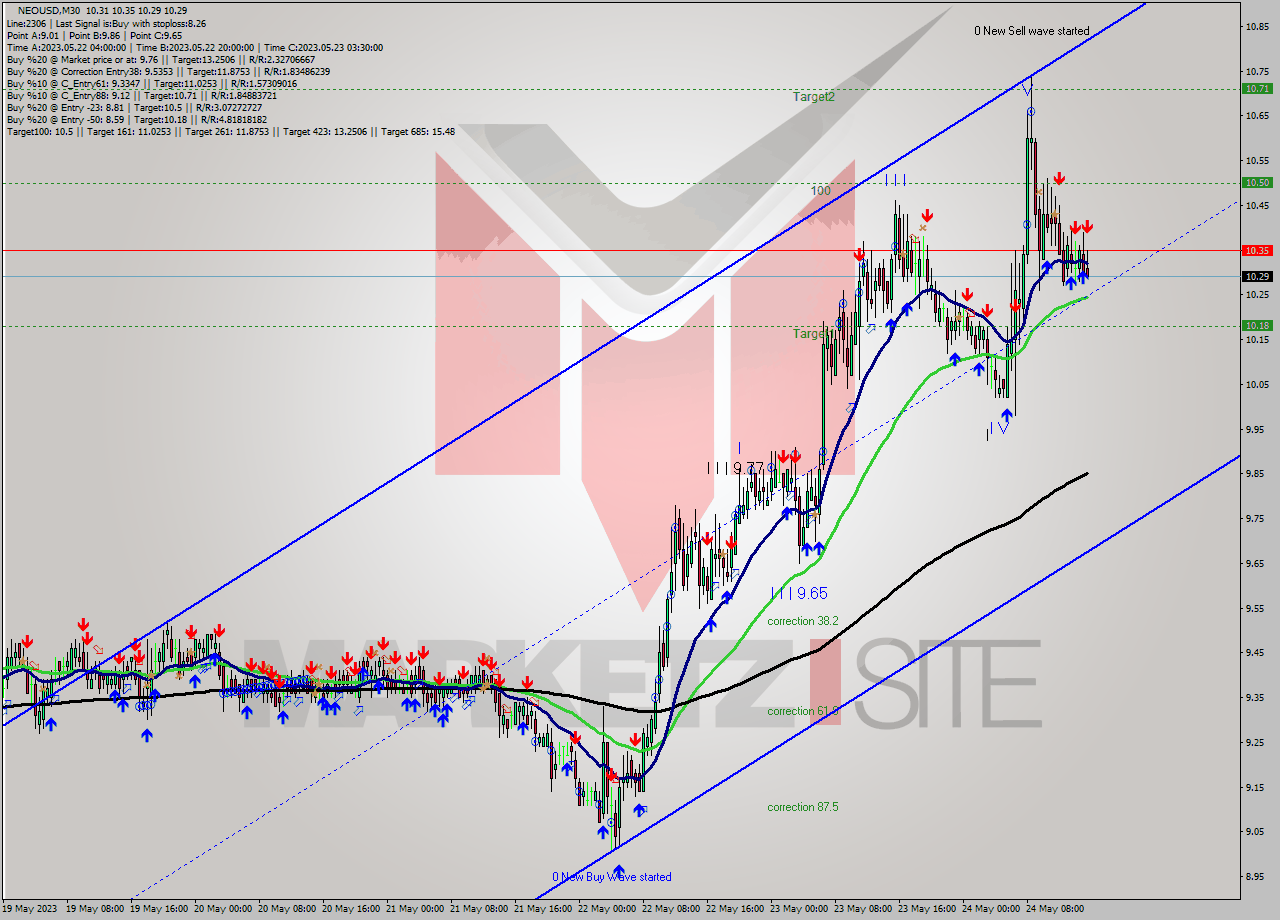Click the 10.05 price scale value
The width and height of the screenshot is (1280, 920).
coord(1258,385)
